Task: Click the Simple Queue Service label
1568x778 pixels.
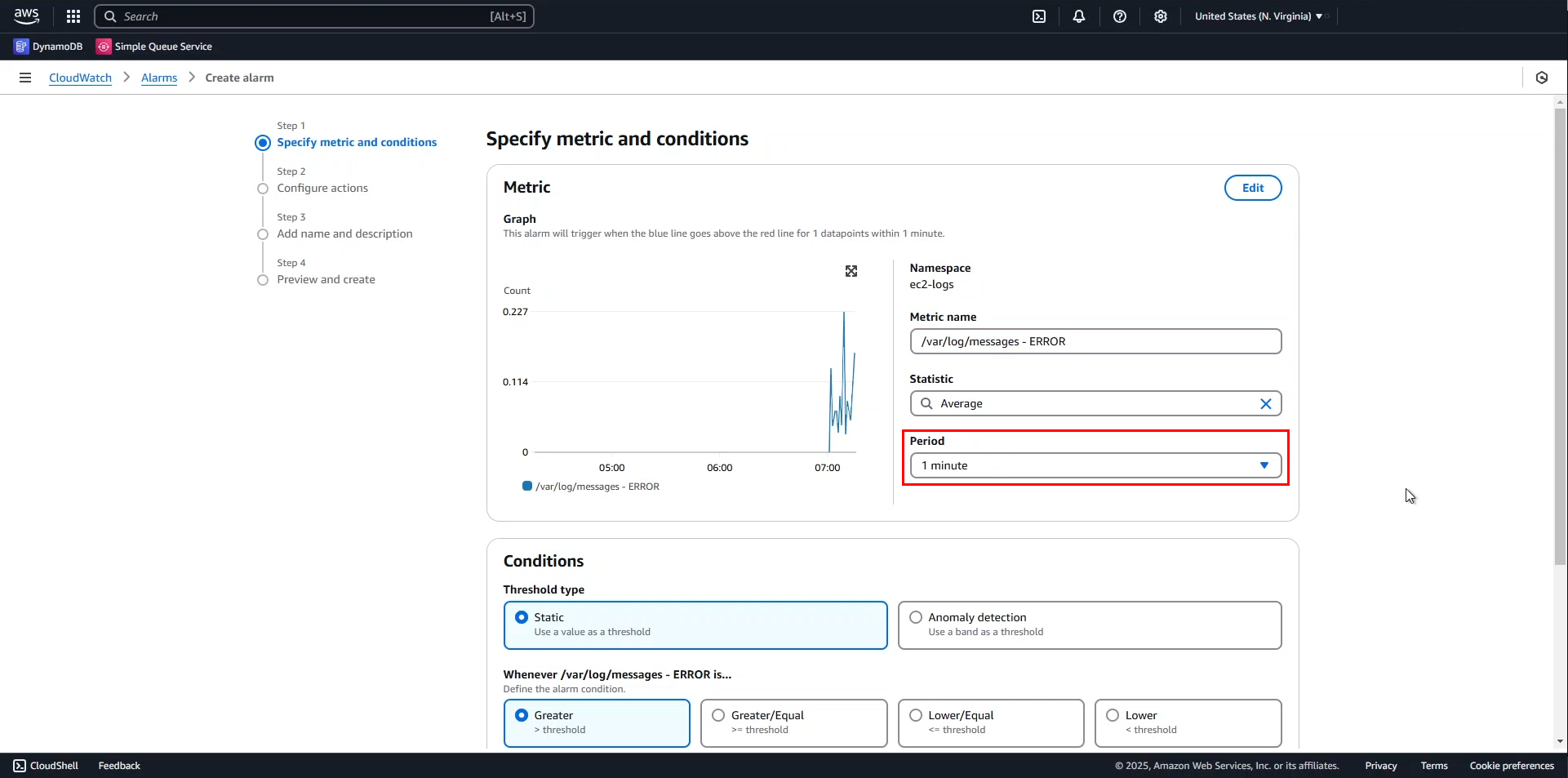Action: tap(163, 47)
